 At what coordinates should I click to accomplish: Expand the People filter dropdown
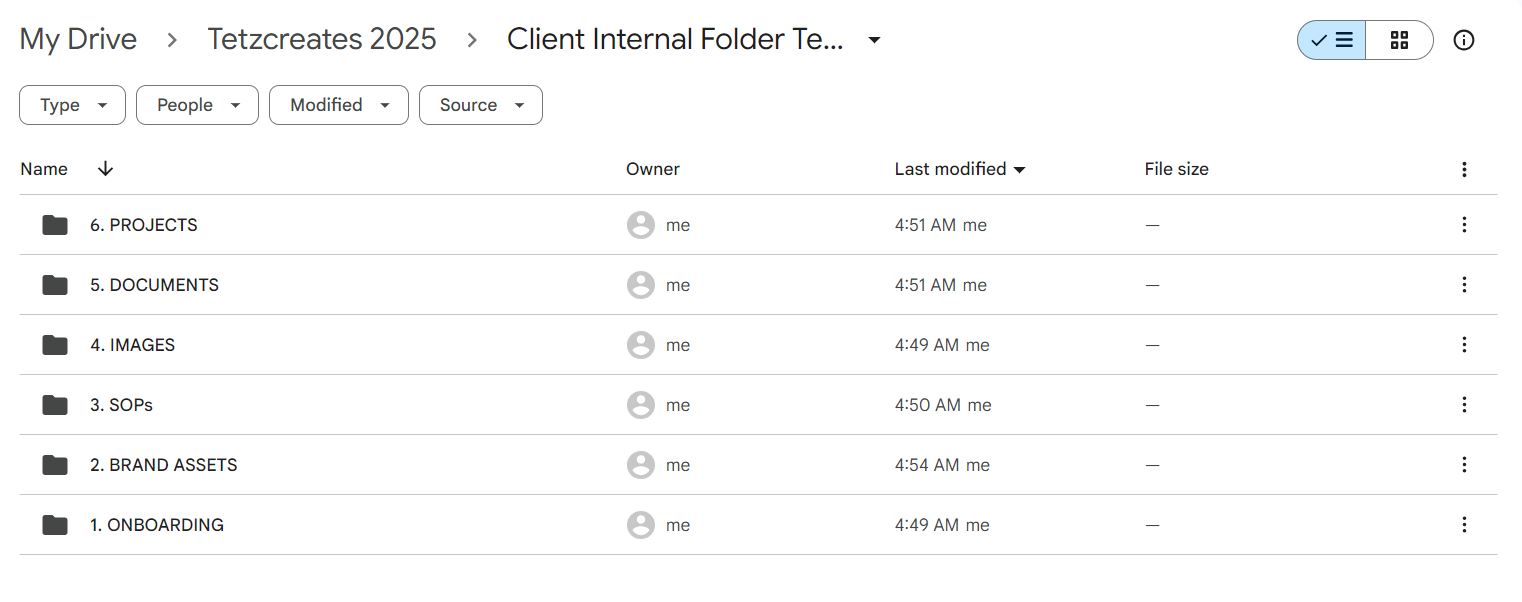[x=197, y=105]
